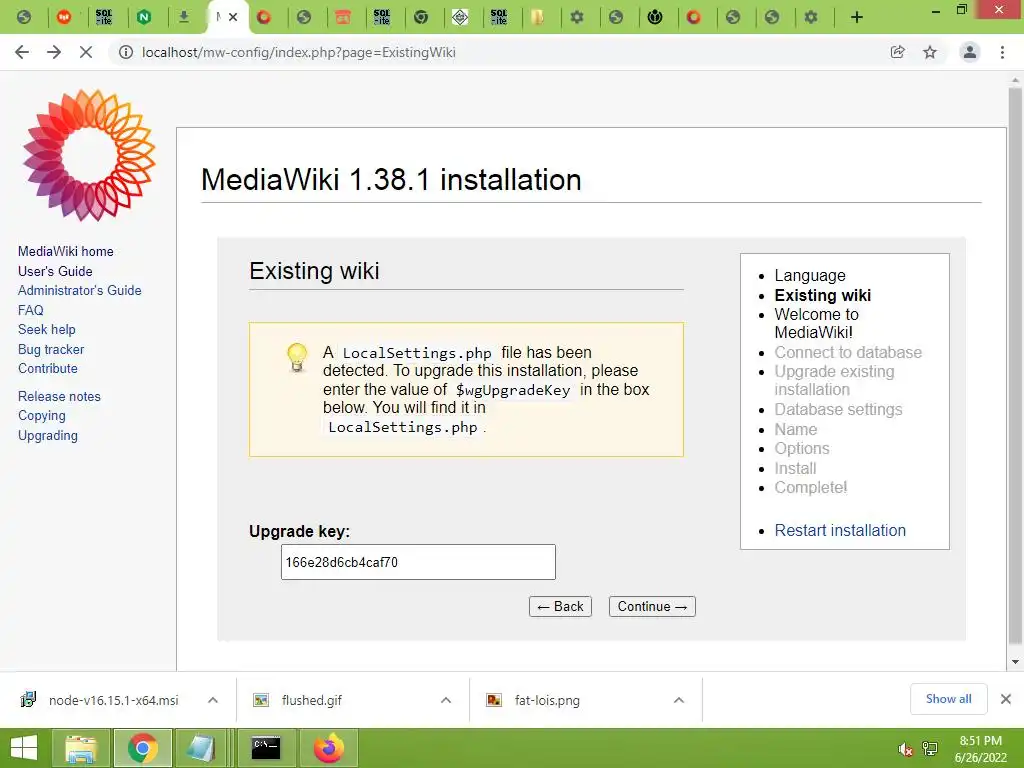Focus the Upgrade key input field
The image size is (1024, 768).
pos(418,562)
